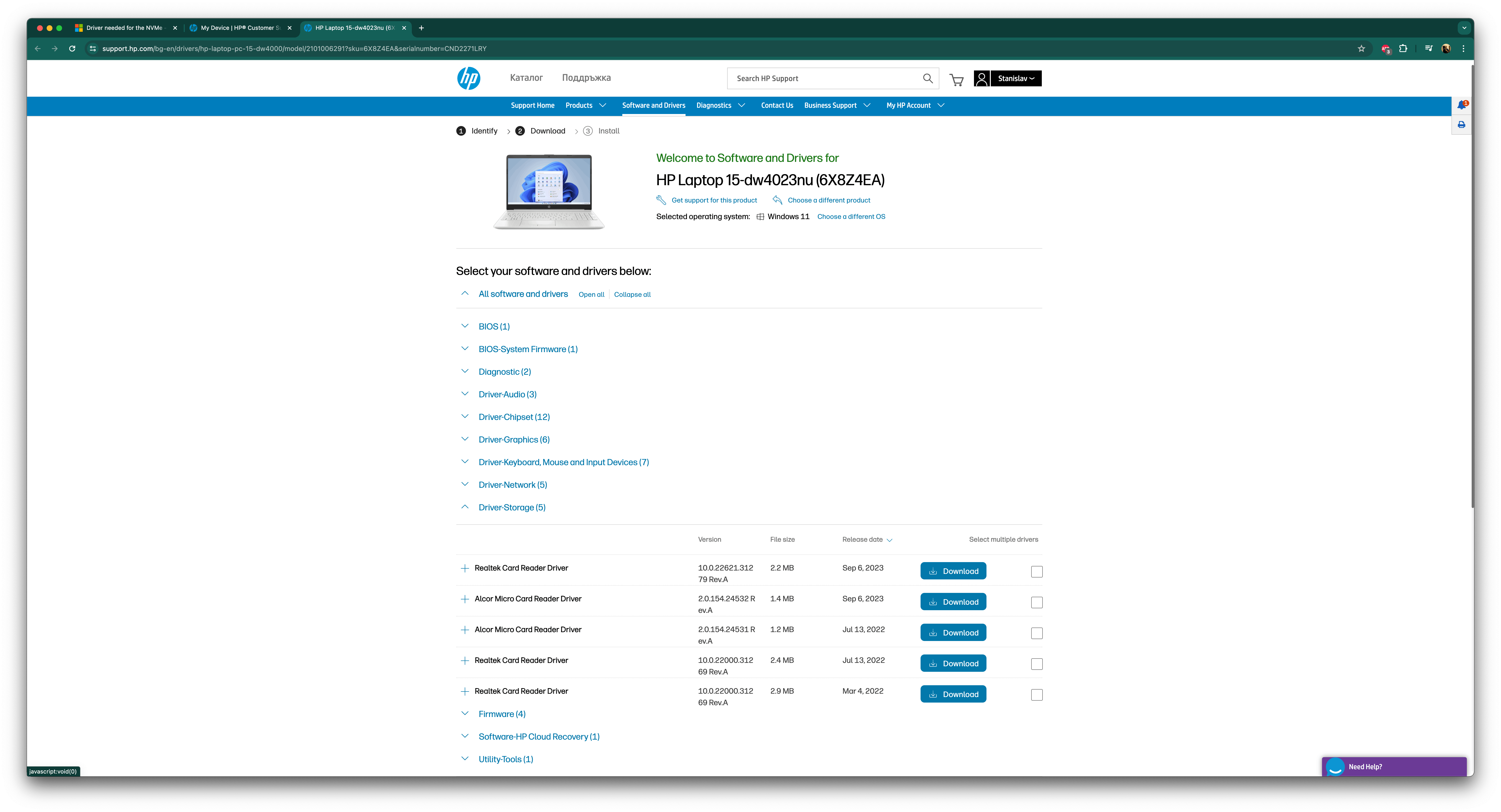Collapse the Driver-Storage (5) section
The image size is (1501, 812).
[x=512, y=507]
